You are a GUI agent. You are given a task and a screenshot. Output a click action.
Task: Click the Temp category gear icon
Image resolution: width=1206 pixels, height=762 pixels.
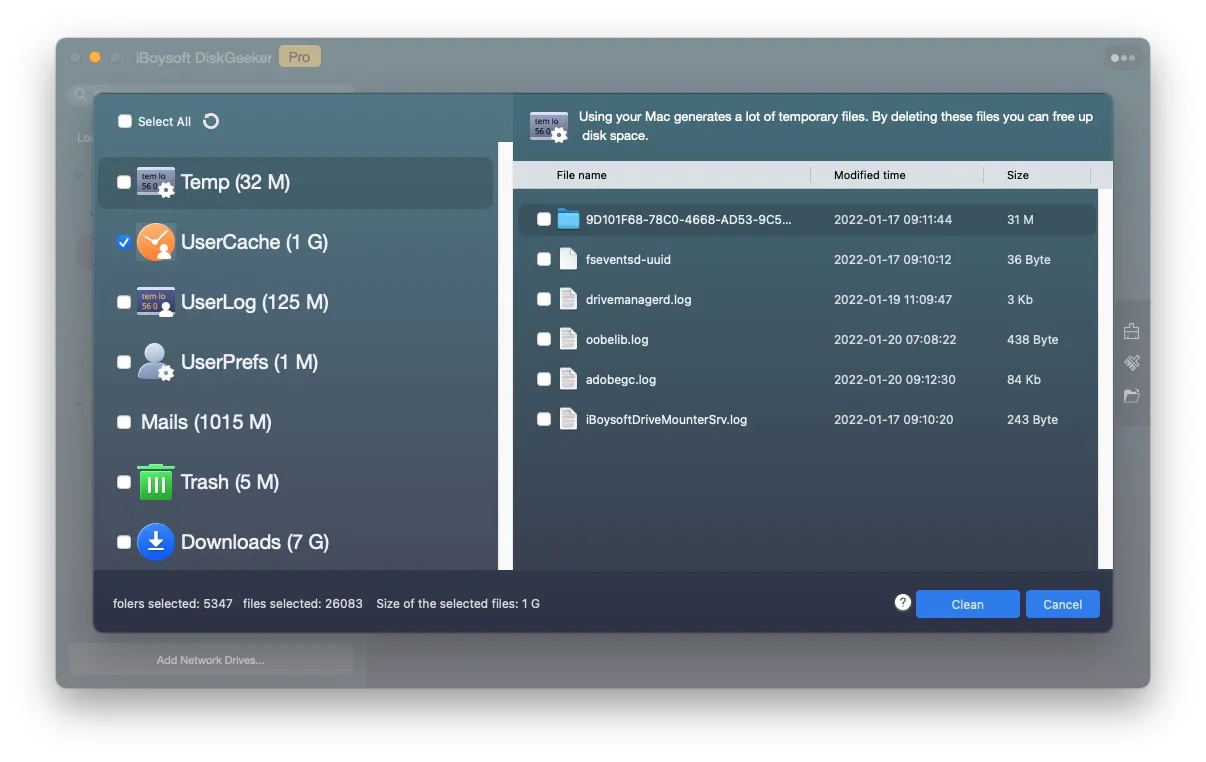[155, 182]
